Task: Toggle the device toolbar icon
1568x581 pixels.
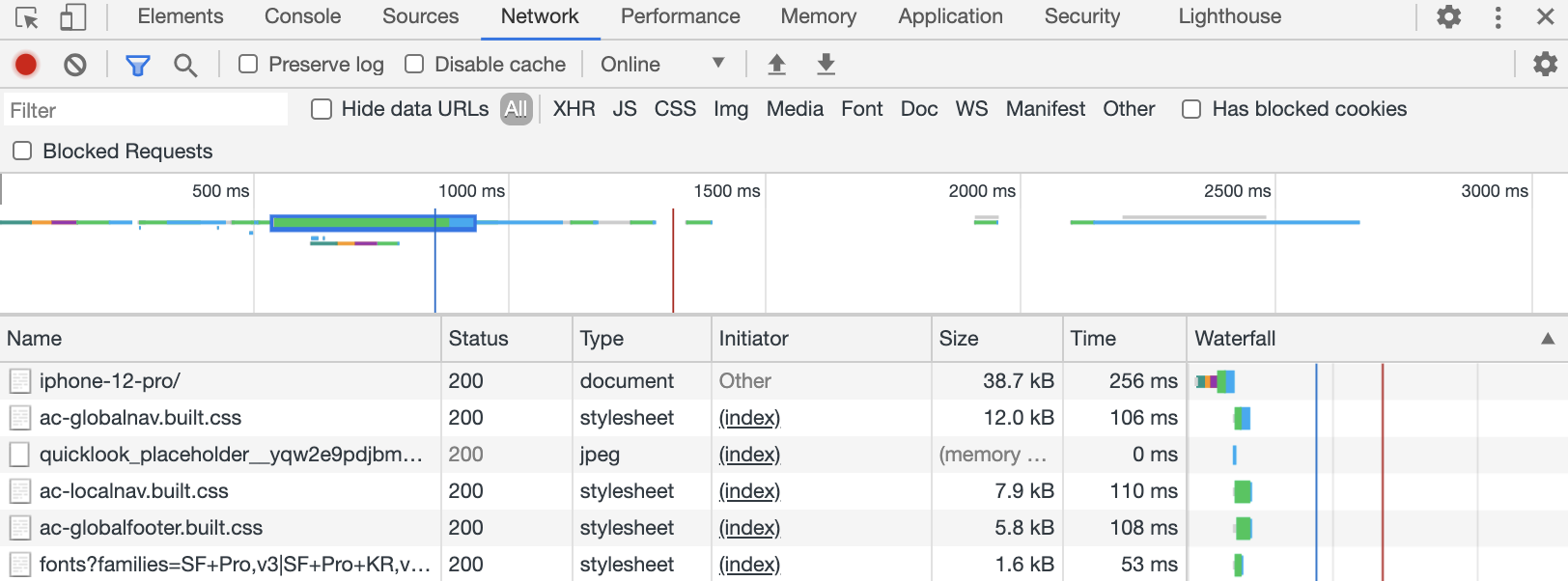Action: pos(73,17)
